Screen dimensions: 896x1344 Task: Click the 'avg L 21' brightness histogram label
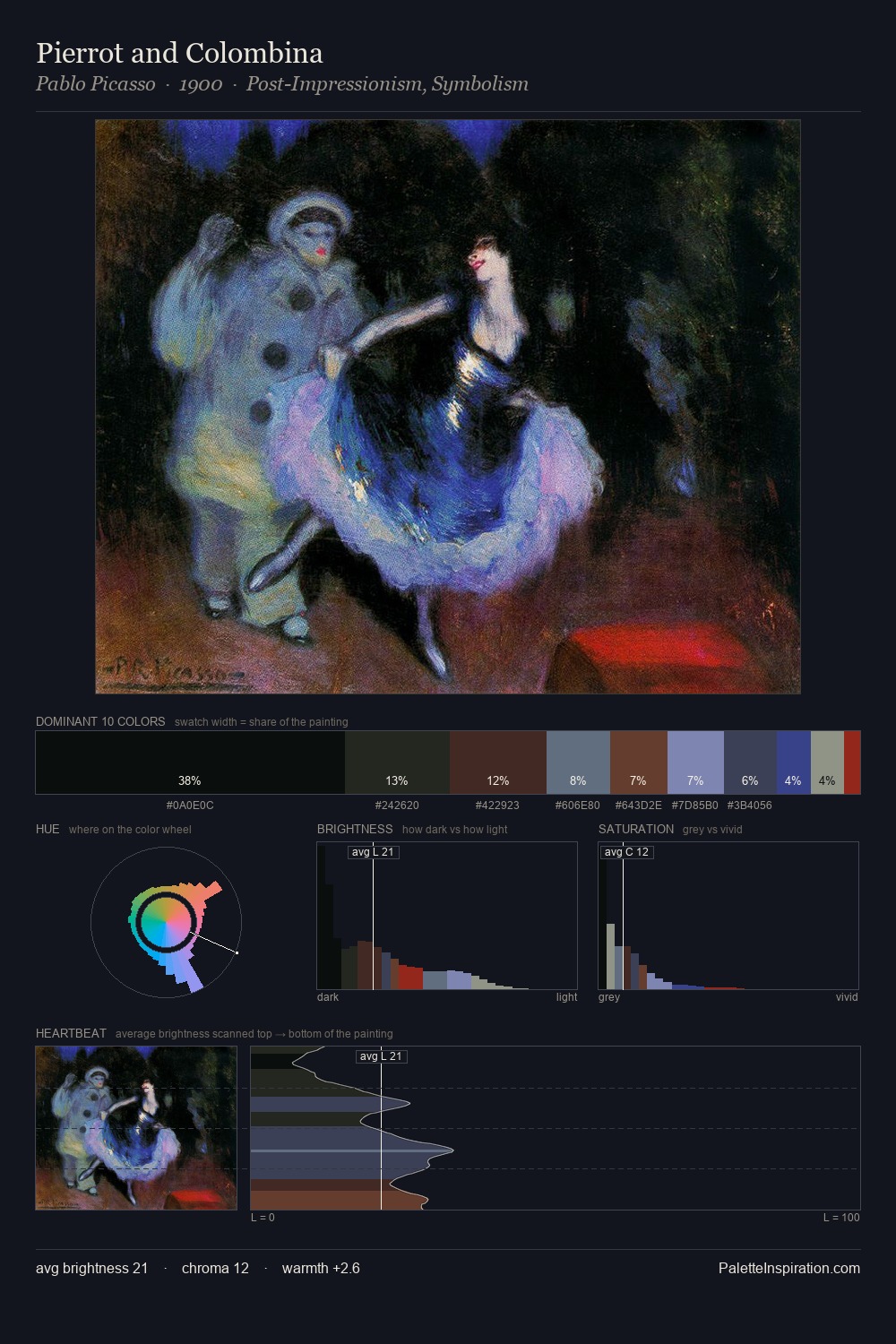(x=373, y=852)
